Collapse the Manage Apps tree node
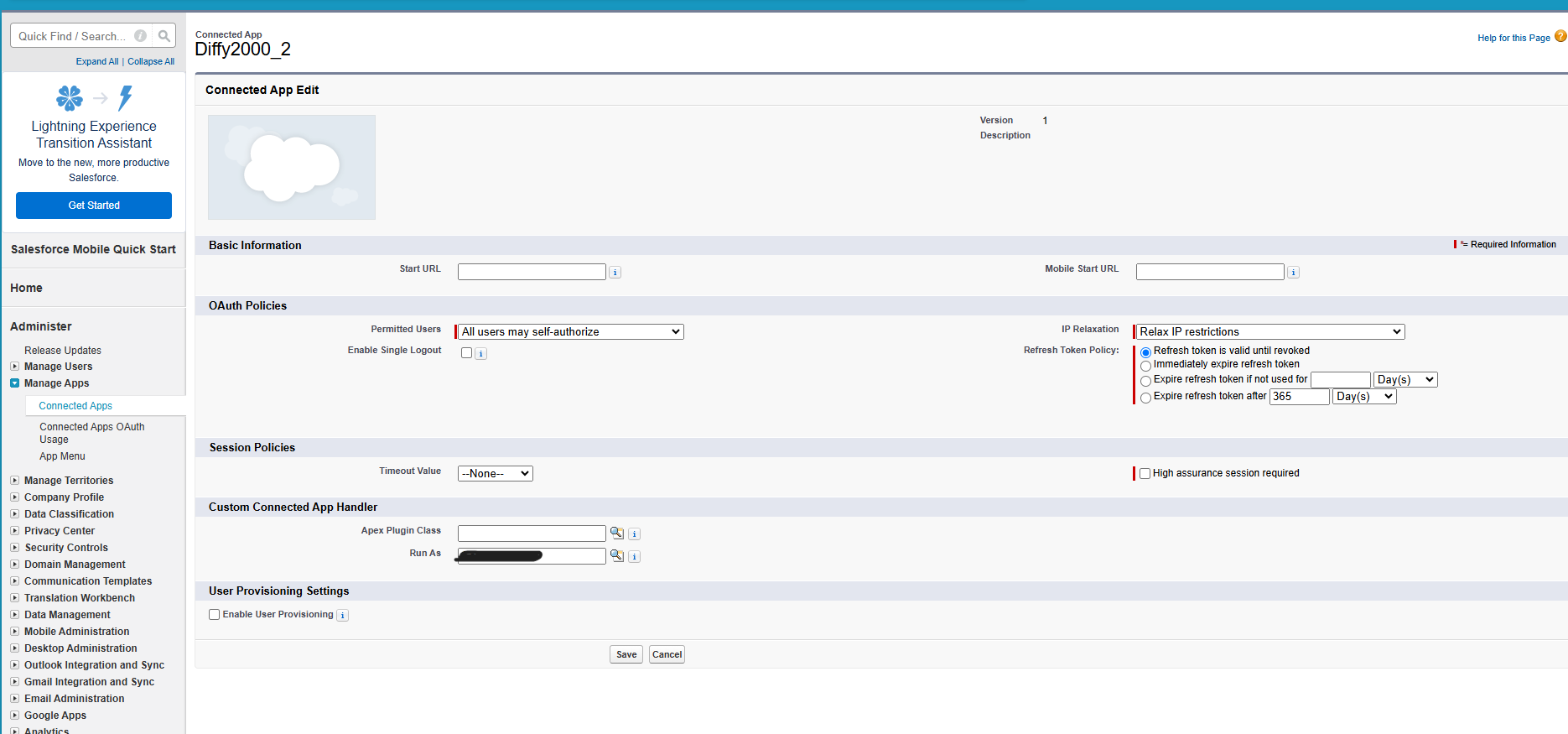This screenshot has height=734, width=1568. (14, 383)
